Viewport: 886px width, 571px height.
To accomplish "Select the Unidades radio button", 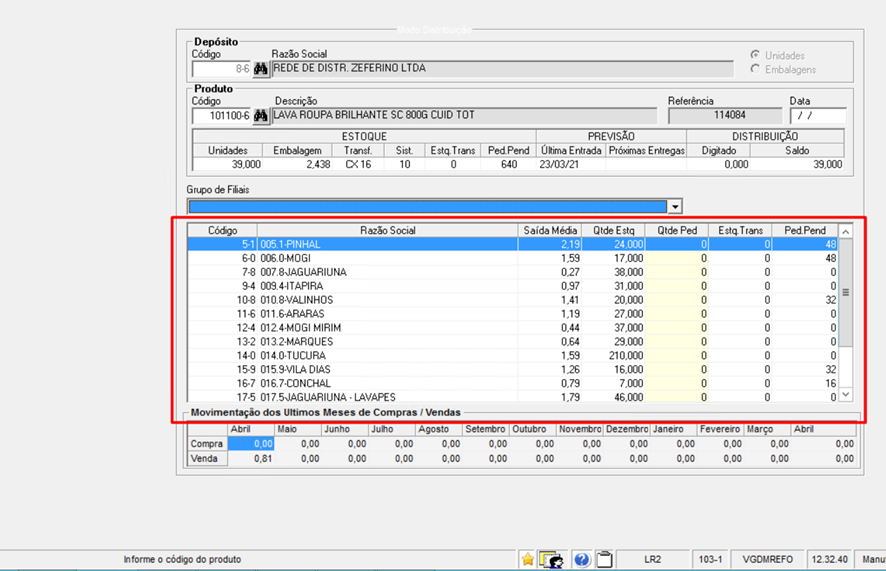I will pyautogui.click(x=755, y=55).
